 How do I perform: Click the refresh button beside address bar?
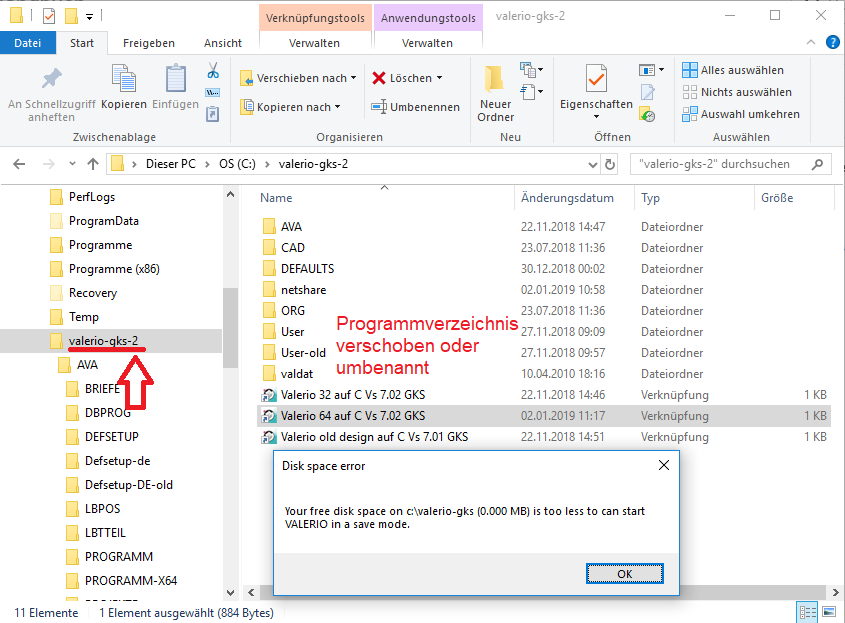611,164
